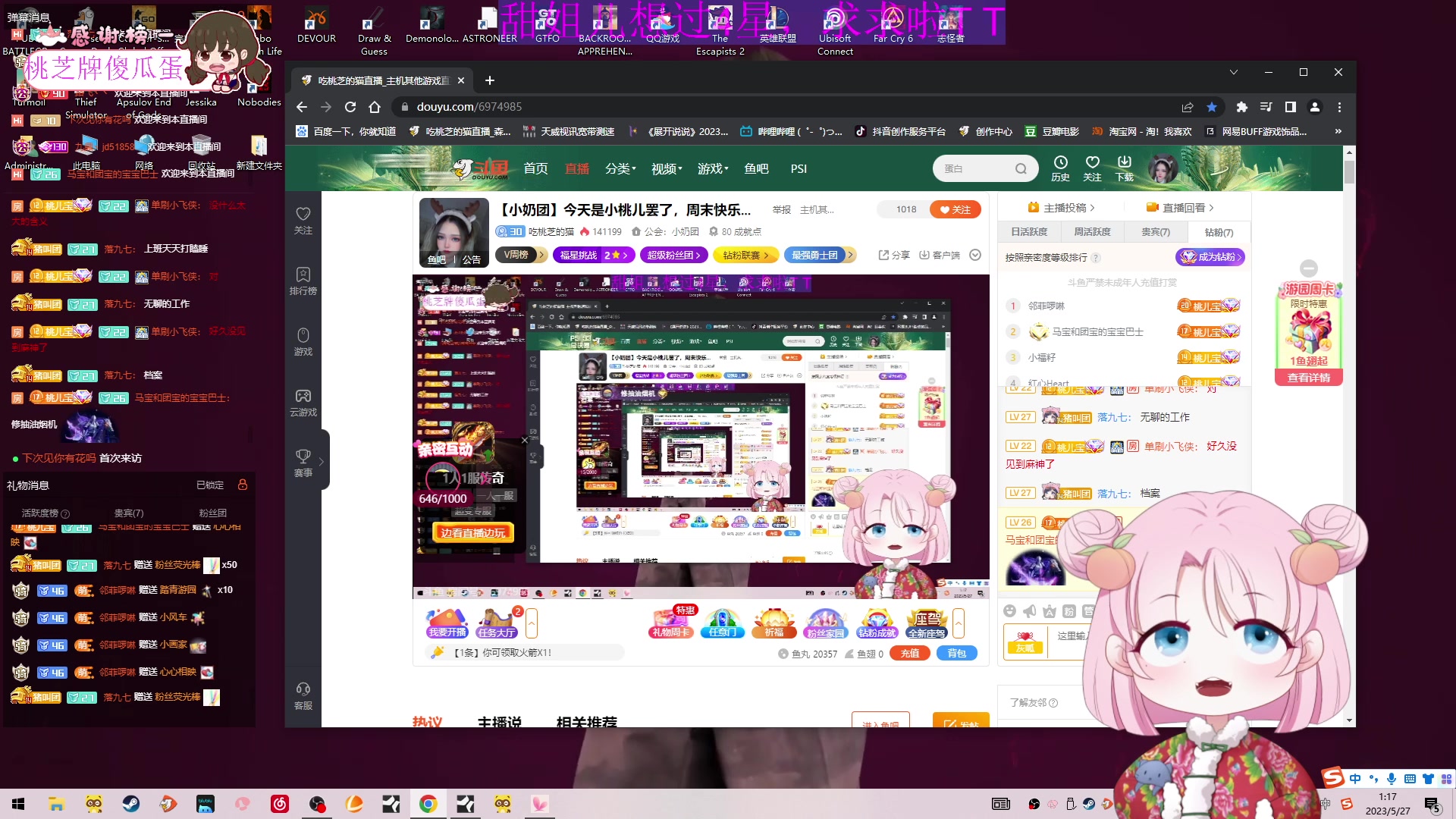1456x819 pixels.
Task: Open the 礼物周卡 gift weekly card
Action: tap(671, 623)
